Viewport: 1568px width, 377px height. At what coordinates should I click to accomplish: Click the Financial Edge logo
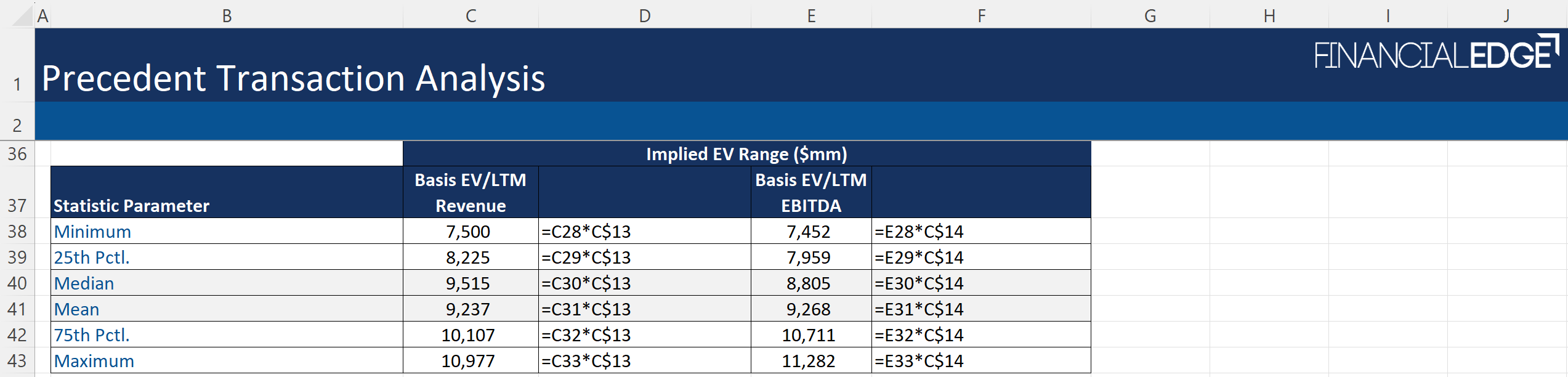[1436, 54]
